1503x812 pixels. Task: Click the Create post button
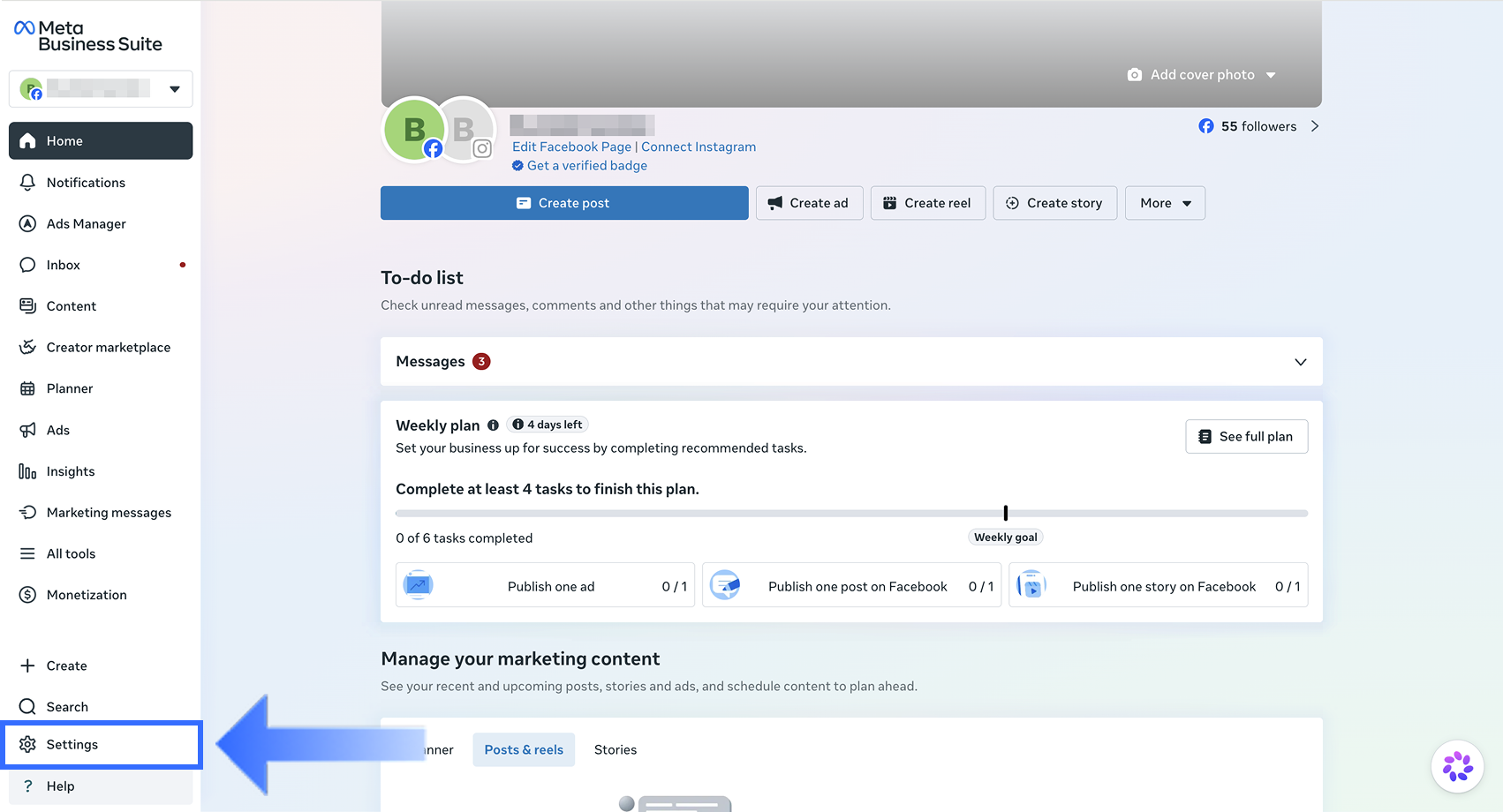564,203
